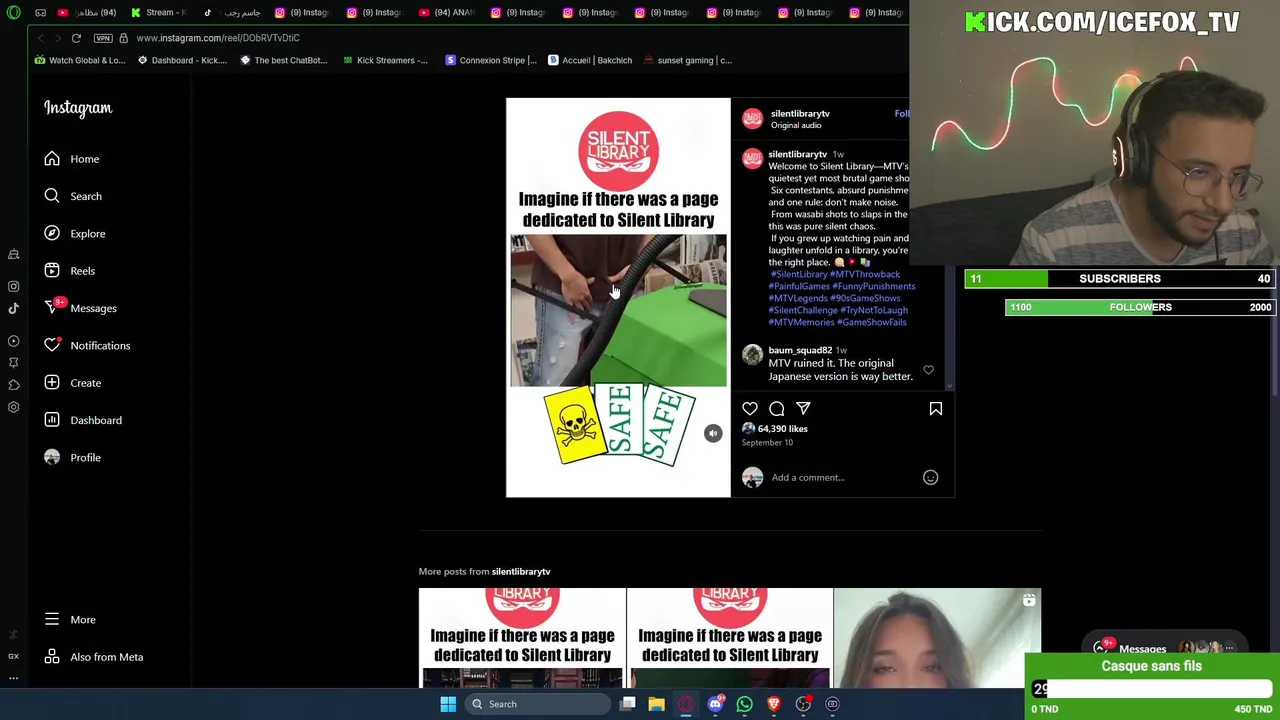Open Connexion Stripe bookmark
The image size is (1280, 720).
(x=491, y=60)
